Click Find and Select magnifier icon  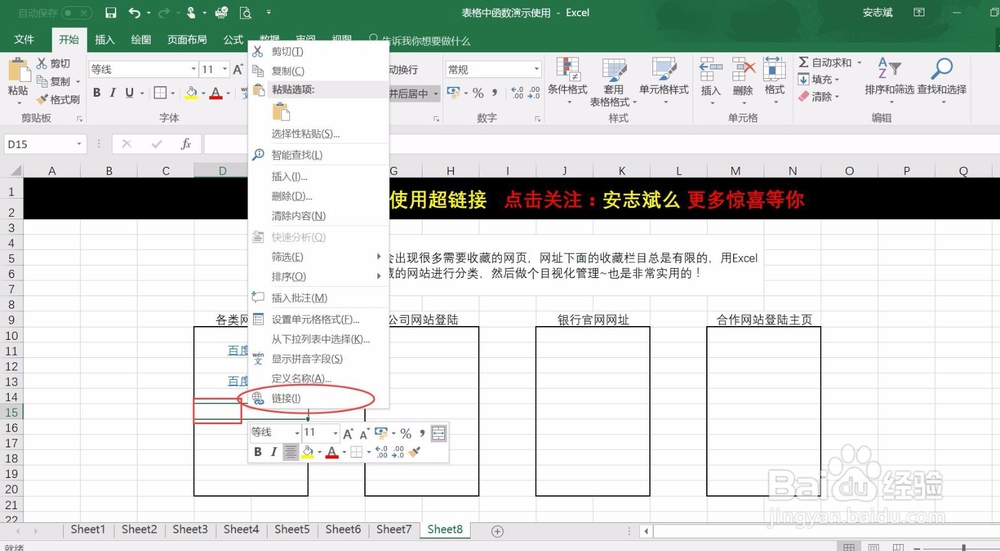tap(942, 68)
